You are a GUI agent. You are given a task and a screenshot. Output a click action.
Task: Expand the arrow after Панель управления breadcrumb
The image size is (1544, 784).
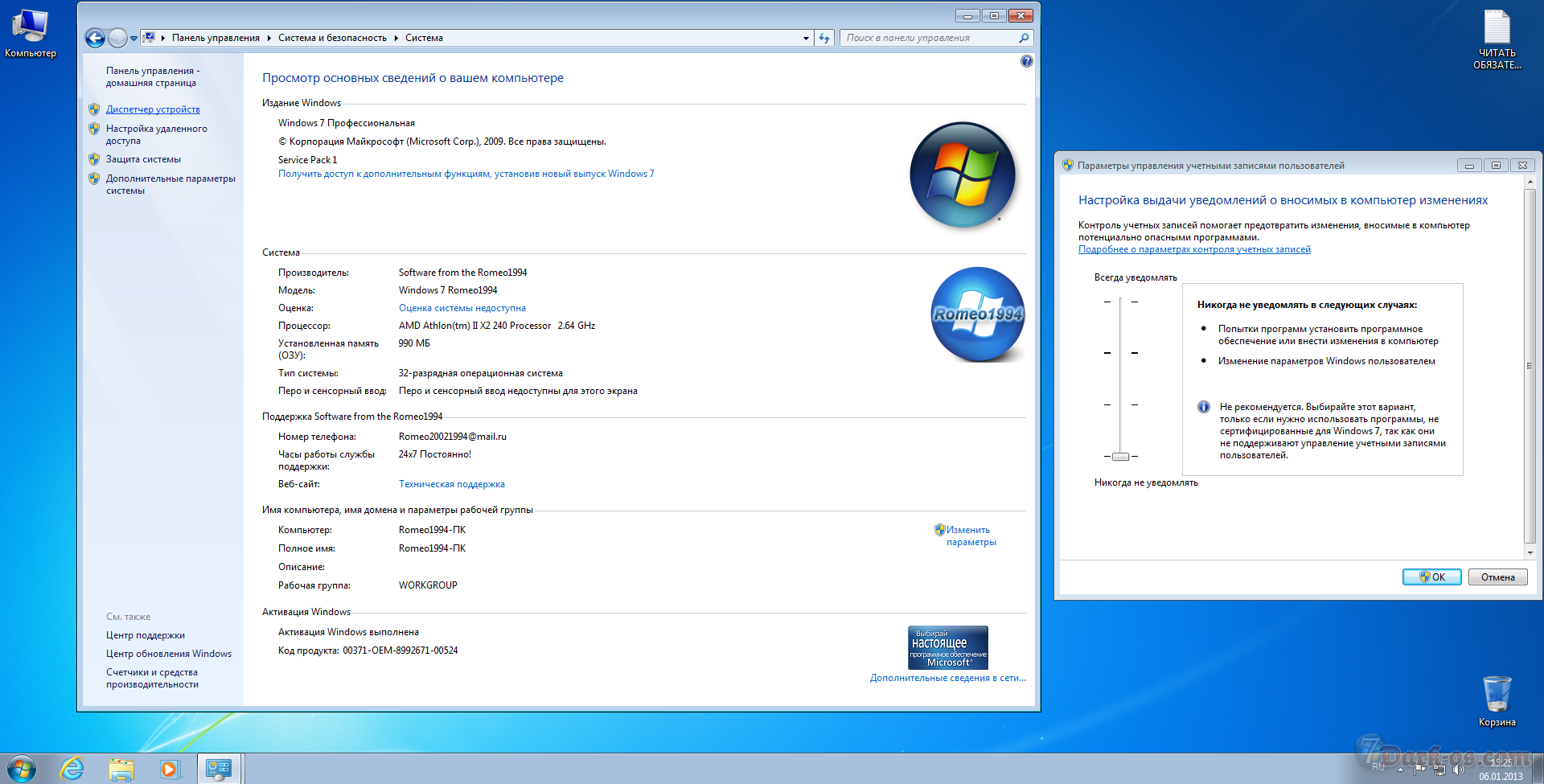[x=269, y=38]
